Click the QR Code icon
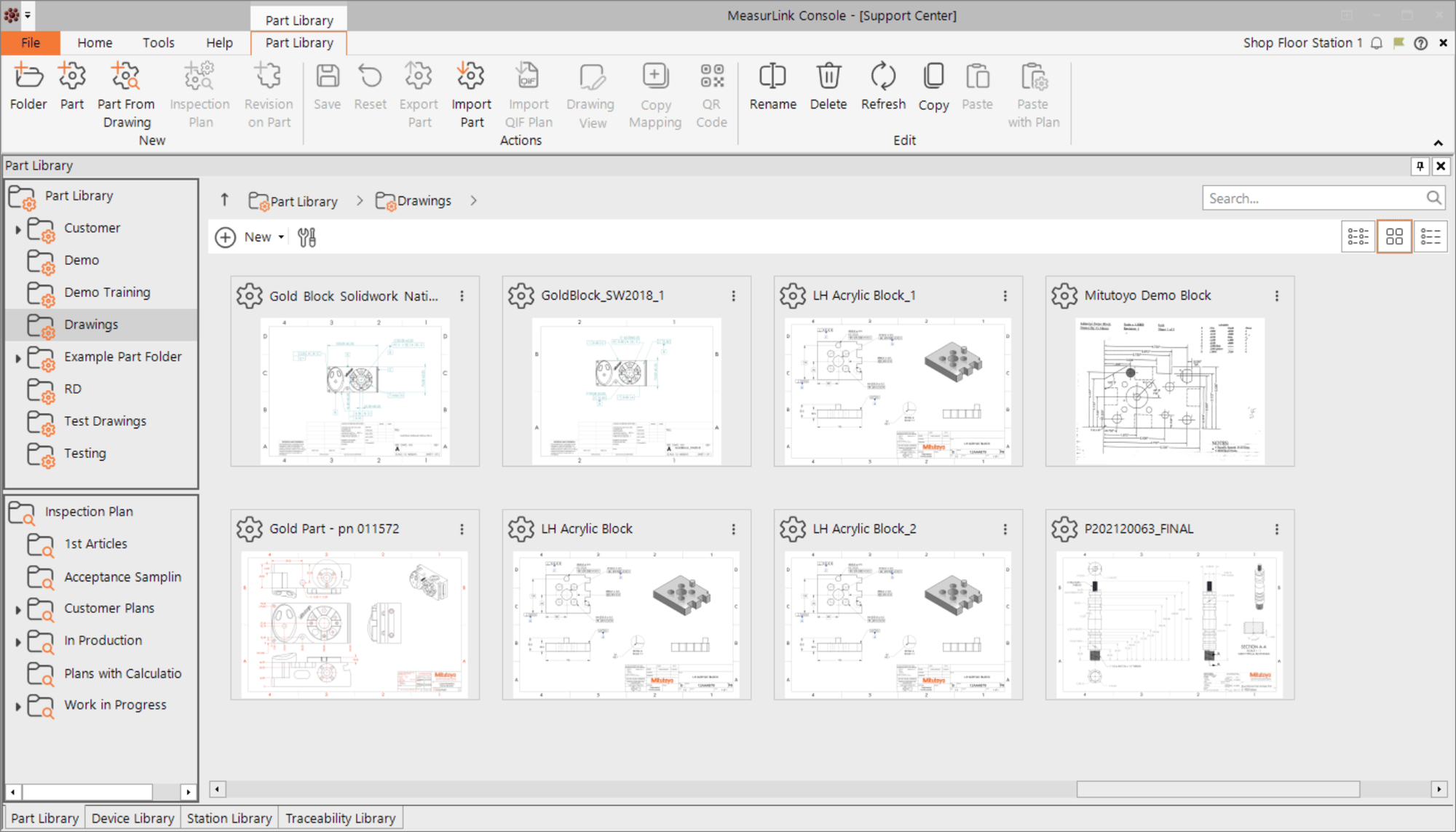 click(x=711, y=95)
